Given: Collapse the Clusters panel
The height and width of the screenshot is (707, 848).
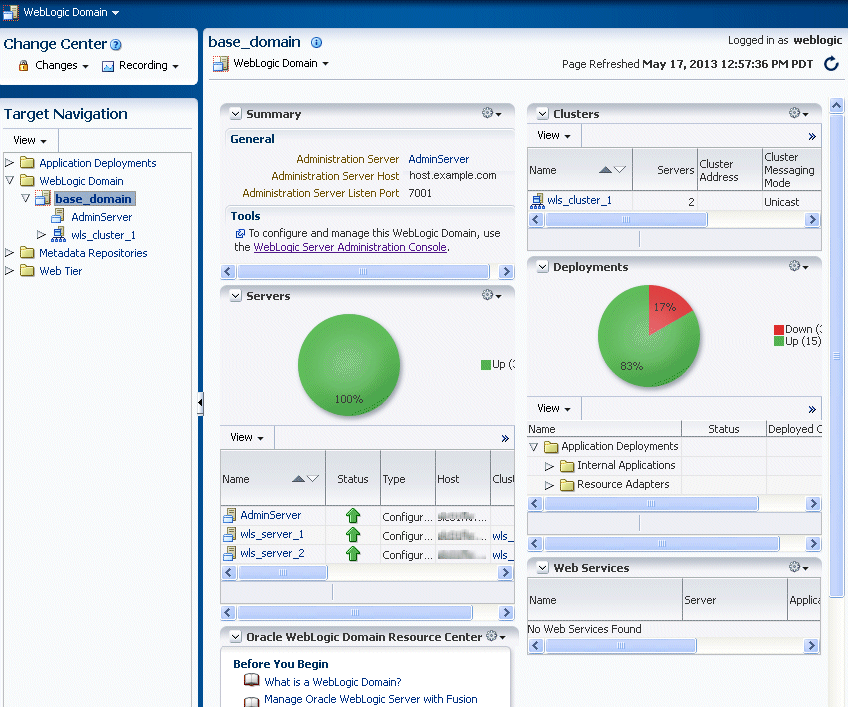Looking at the screenshot, I should [x=542, y=114].
